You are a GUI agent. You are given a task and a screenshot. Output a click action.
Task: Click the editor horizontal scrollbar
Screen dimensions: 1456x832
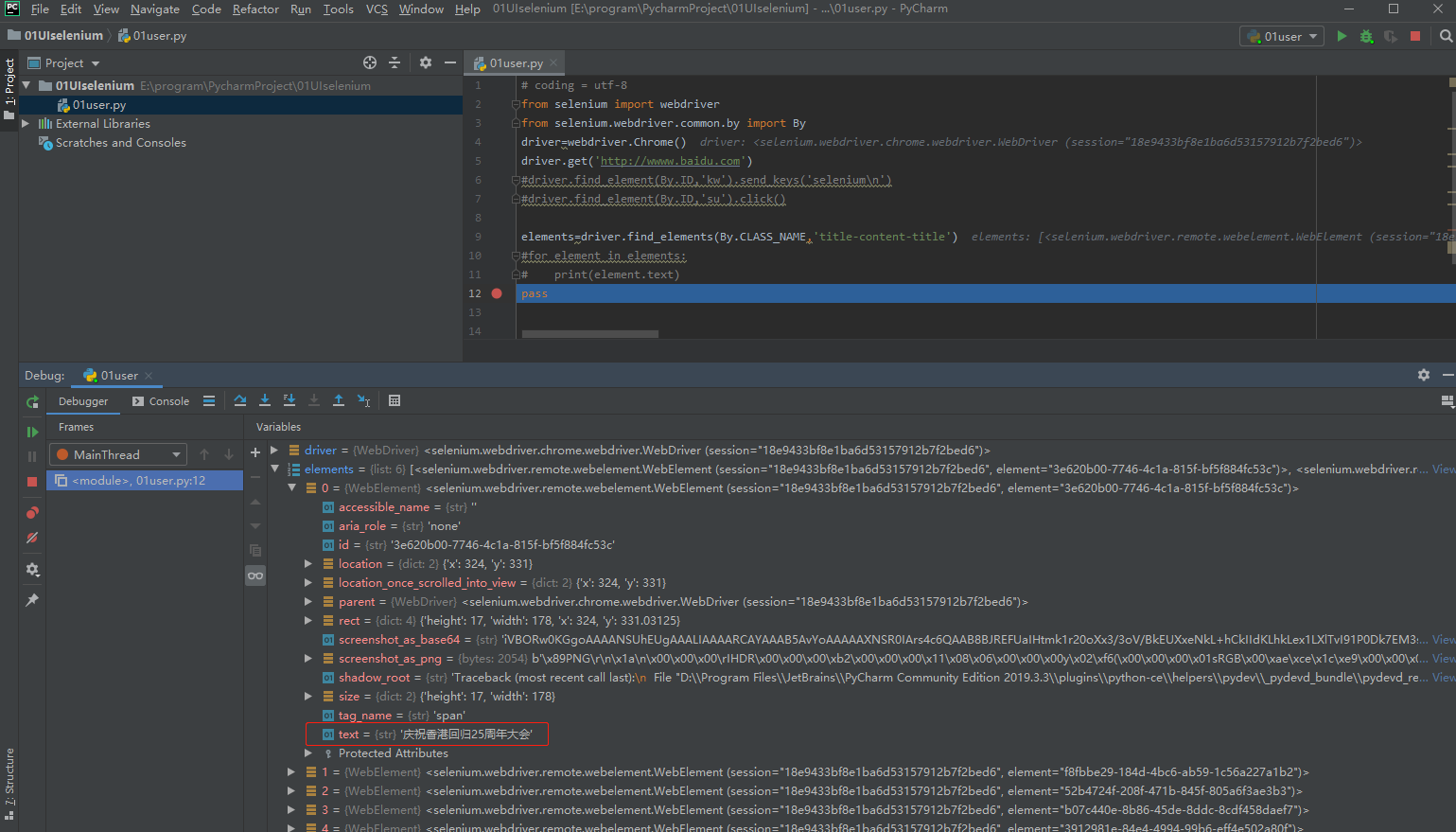tap(589, 334)
